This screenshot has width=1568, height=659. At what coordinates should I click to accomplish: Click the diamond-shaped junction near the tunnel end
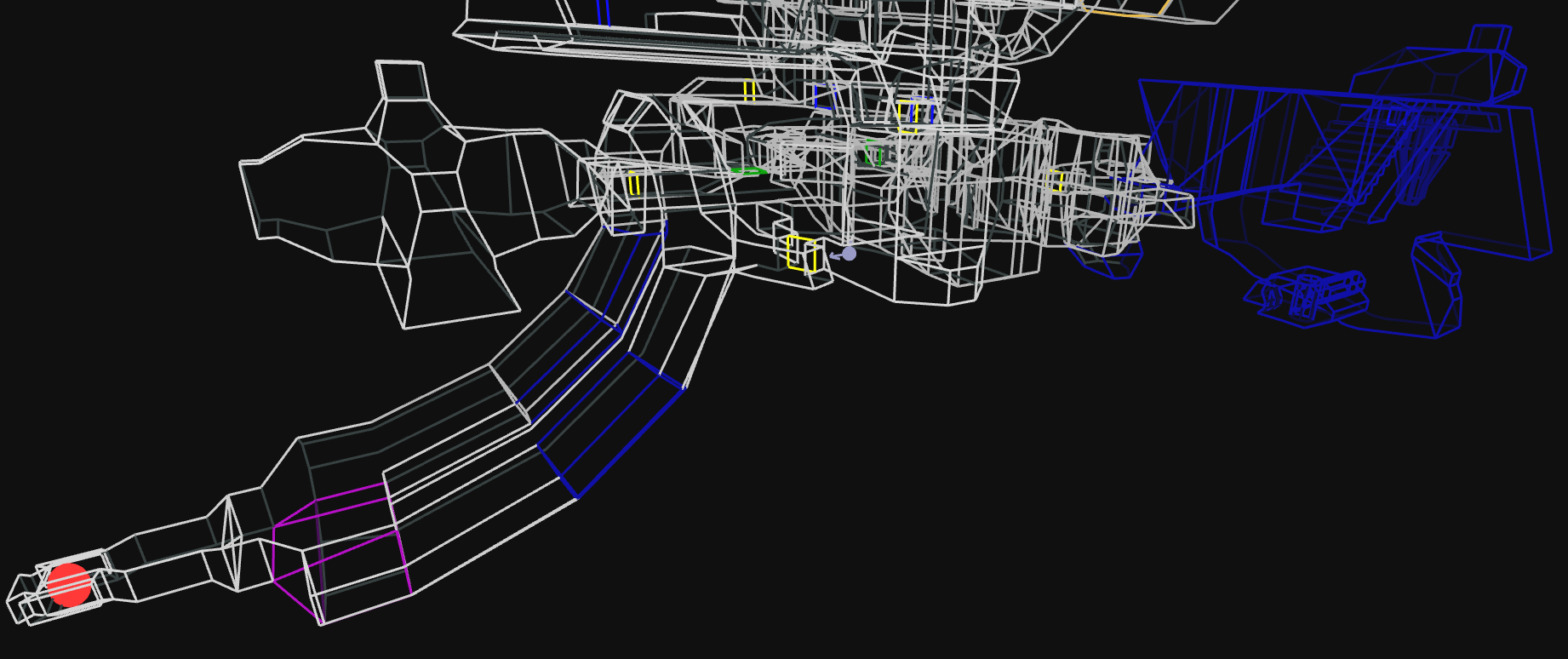click(x=232, y=542)
